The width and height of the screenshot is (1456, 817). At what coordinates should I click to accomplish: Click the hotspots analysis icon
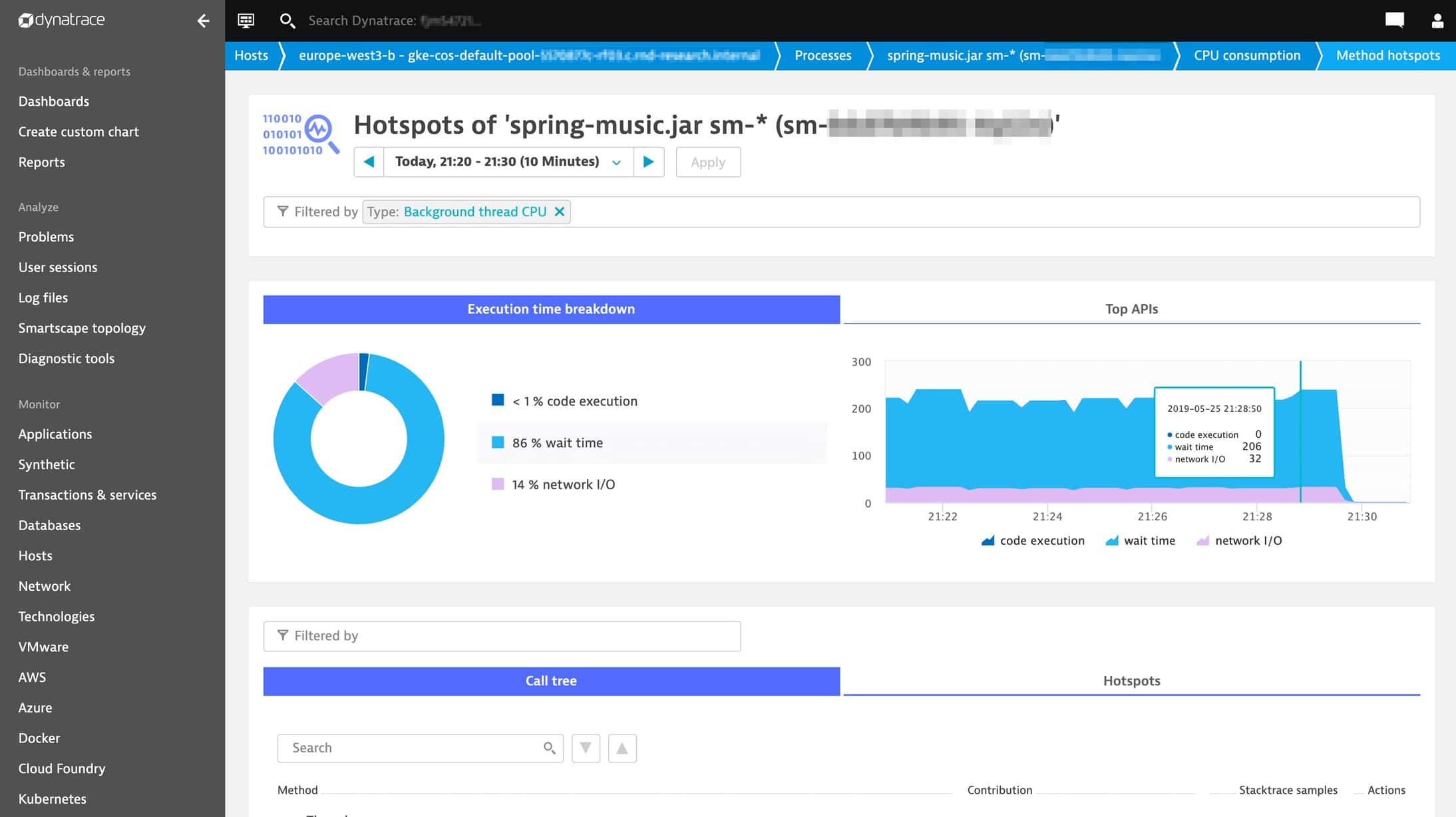pyautogui.click(x=301, y=134)
